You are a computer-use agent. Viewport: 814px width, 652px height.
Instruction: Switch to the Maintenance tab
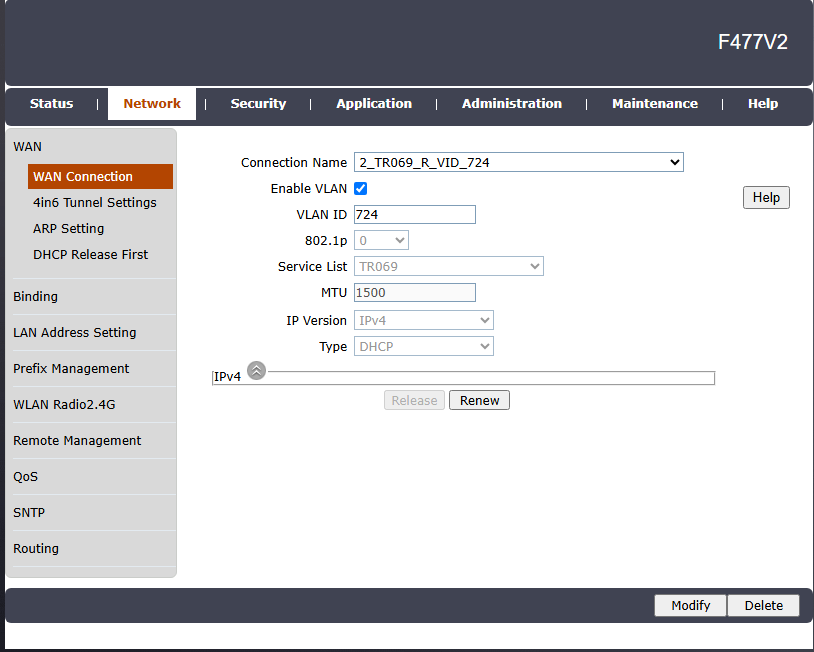(x=655, y=104)
